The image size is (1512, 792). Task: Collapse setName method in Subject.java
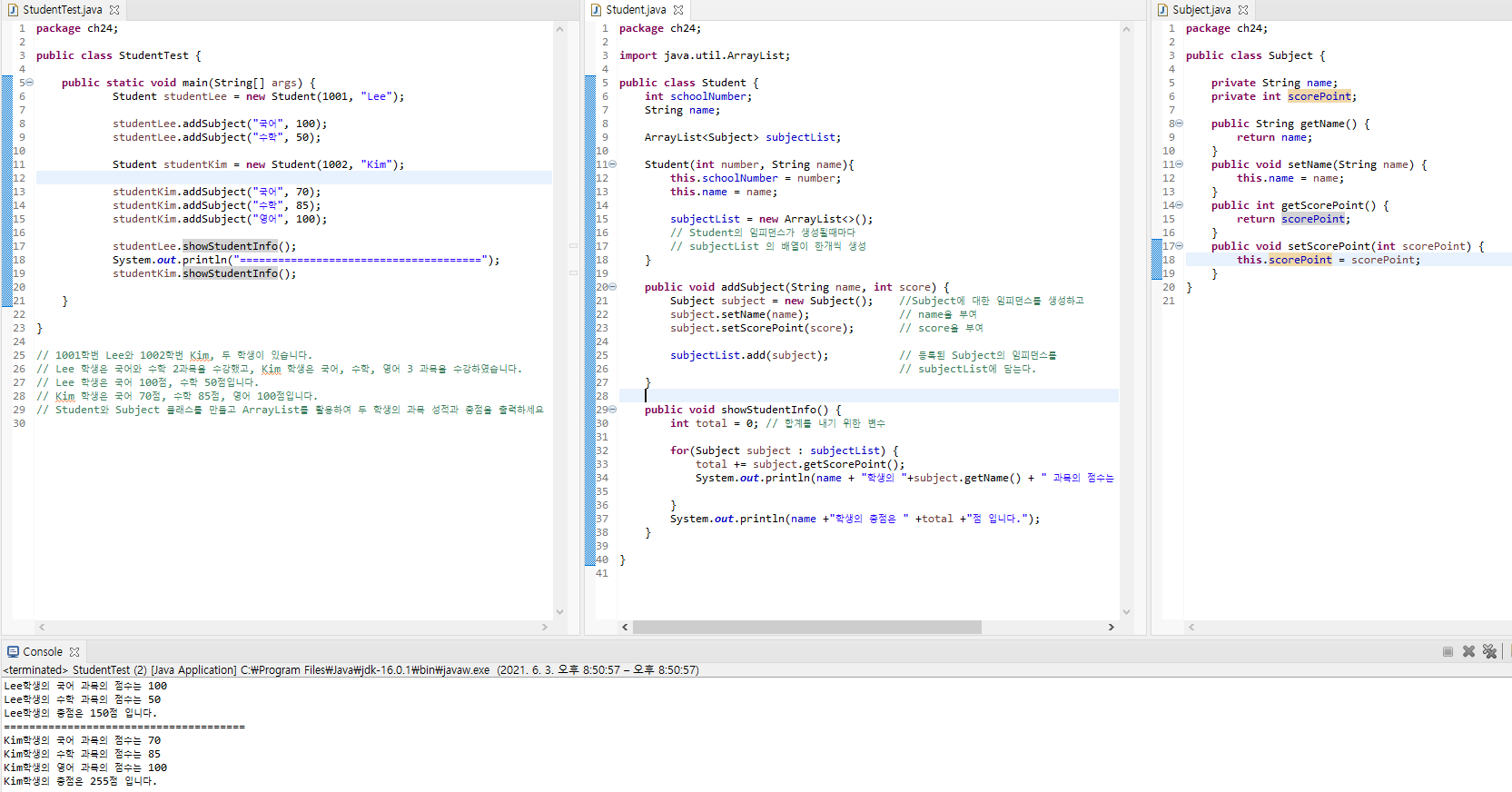pos(1180,164)
